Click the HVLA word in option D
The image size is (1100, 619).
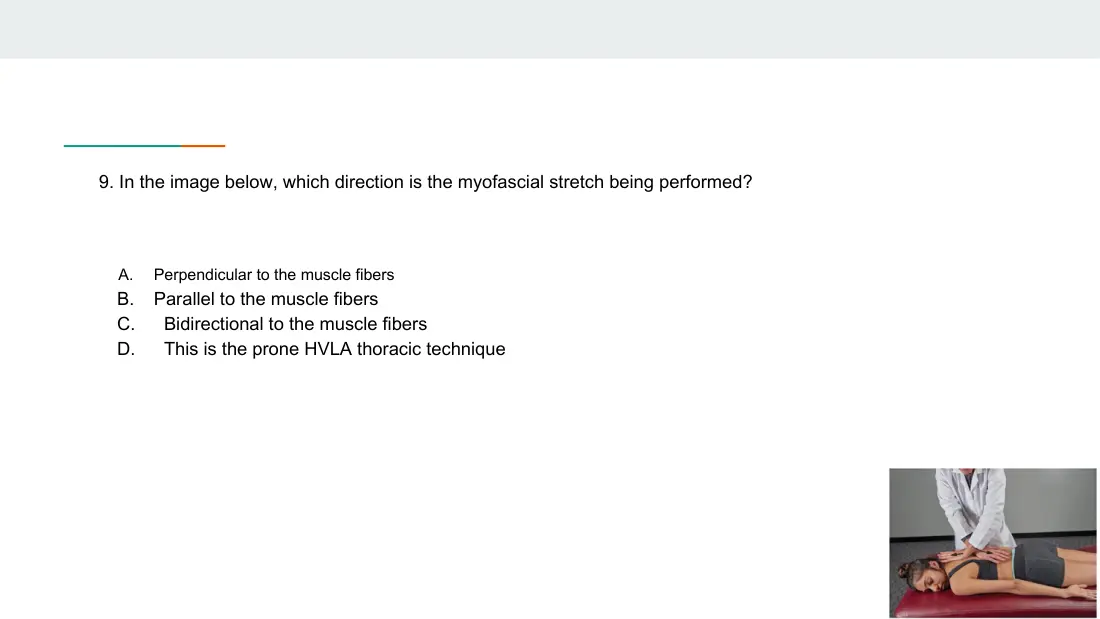pos(328,349)
